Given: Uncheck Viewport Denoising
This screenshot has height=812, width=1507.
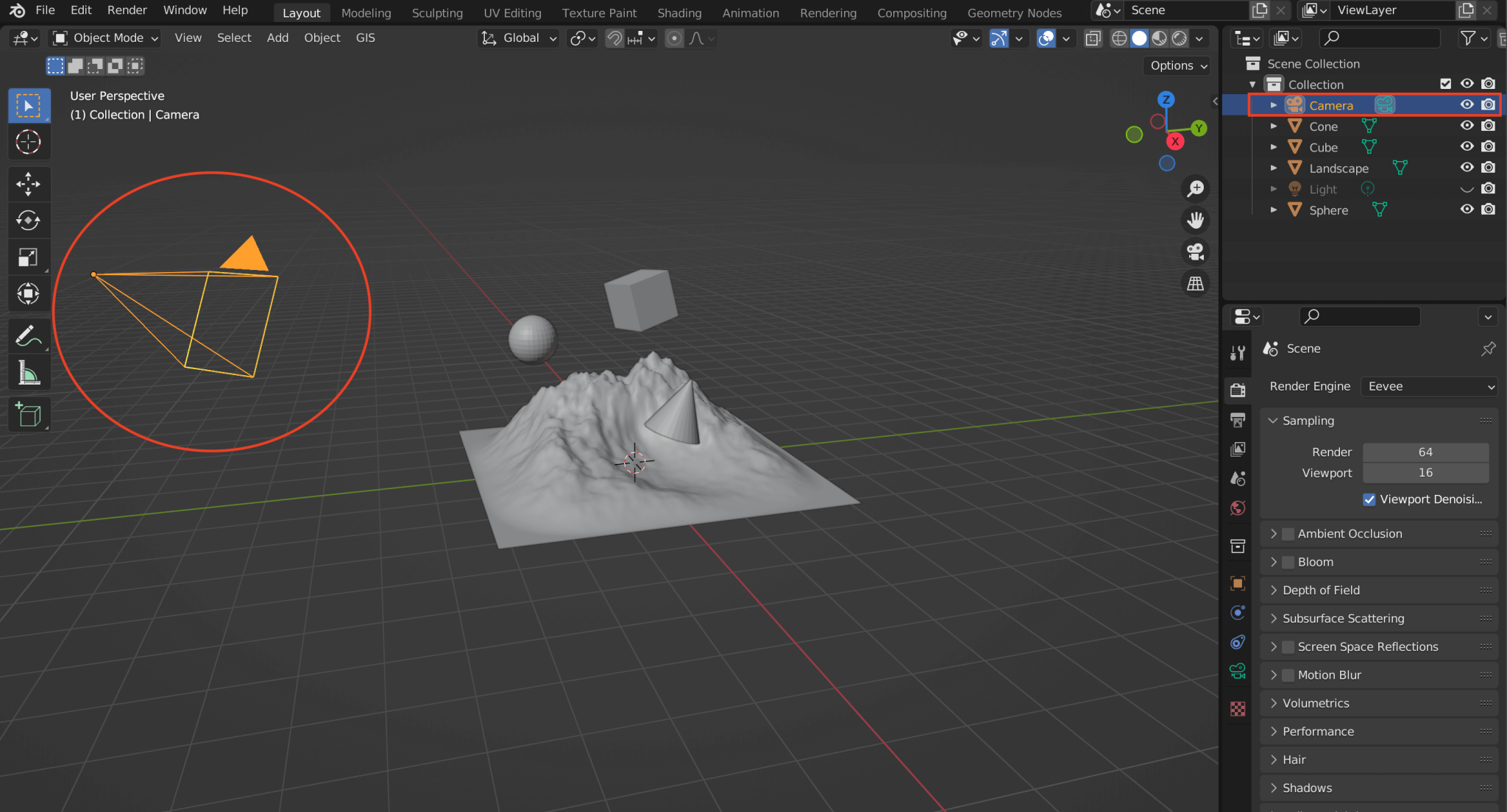Looking at the screenshot, I should (x=1369, y=499).
